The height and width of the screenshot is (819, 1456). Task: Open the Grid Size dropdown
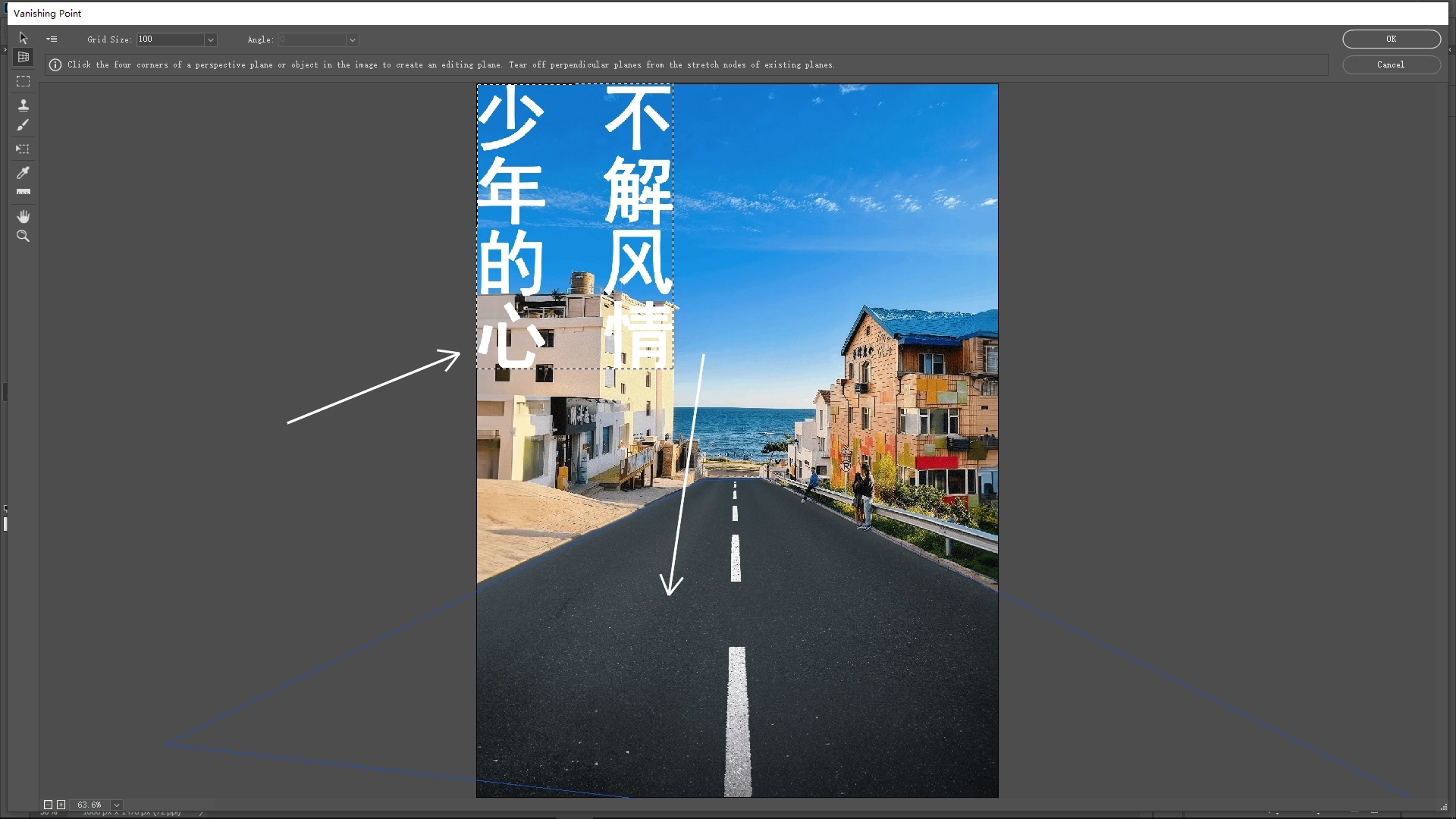210,39
